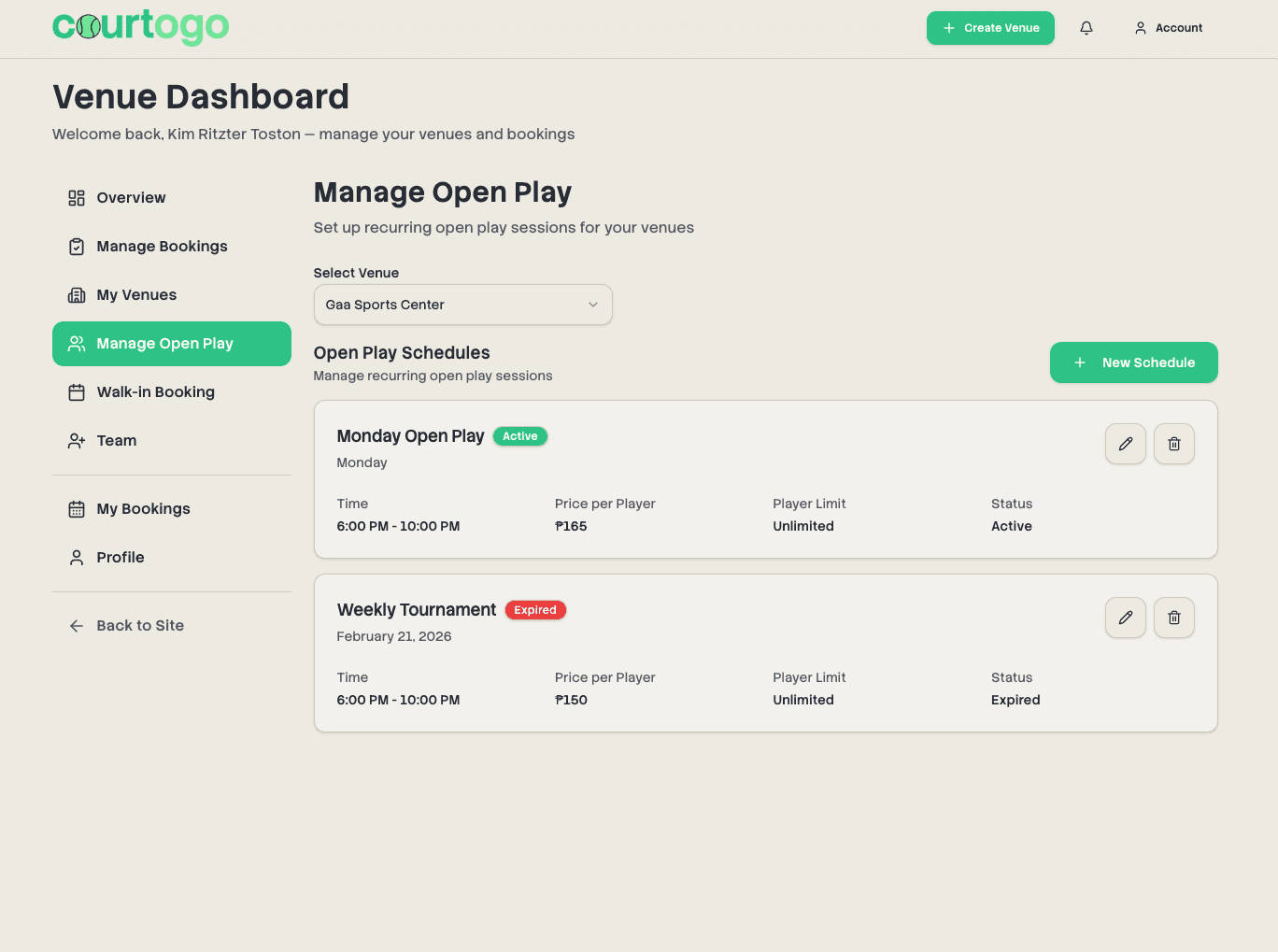The image size is (1278, 952).
Task: Open Profile from the sidebar
Action: tap(120, 558)
